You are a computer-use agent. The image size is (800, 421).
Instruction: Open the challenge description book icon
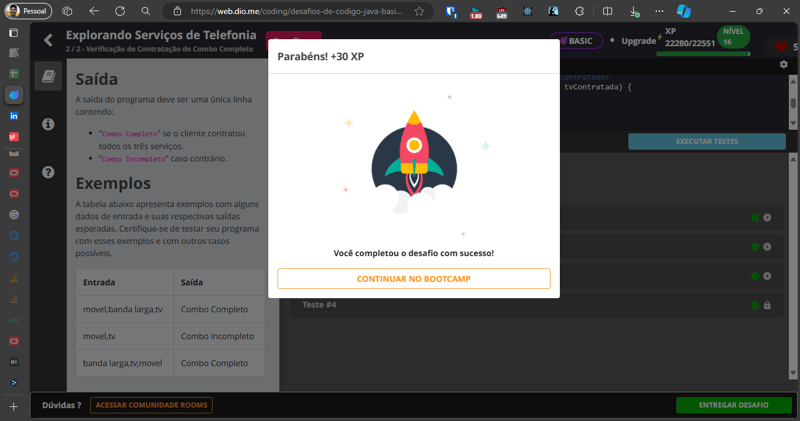[48, 77]
